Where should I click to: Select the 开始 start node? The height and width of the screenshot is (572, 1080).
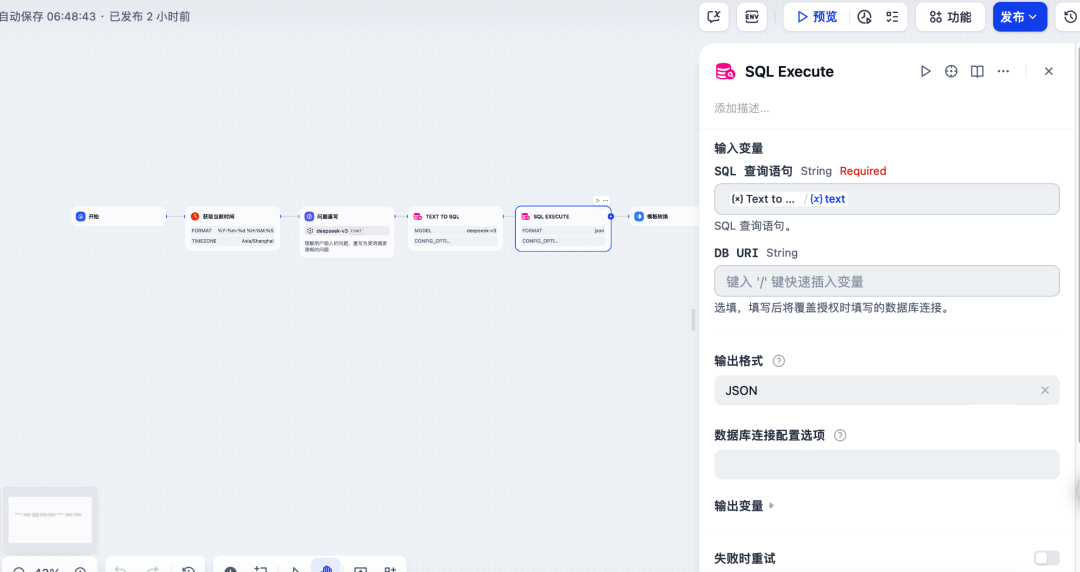pos(118,216)
